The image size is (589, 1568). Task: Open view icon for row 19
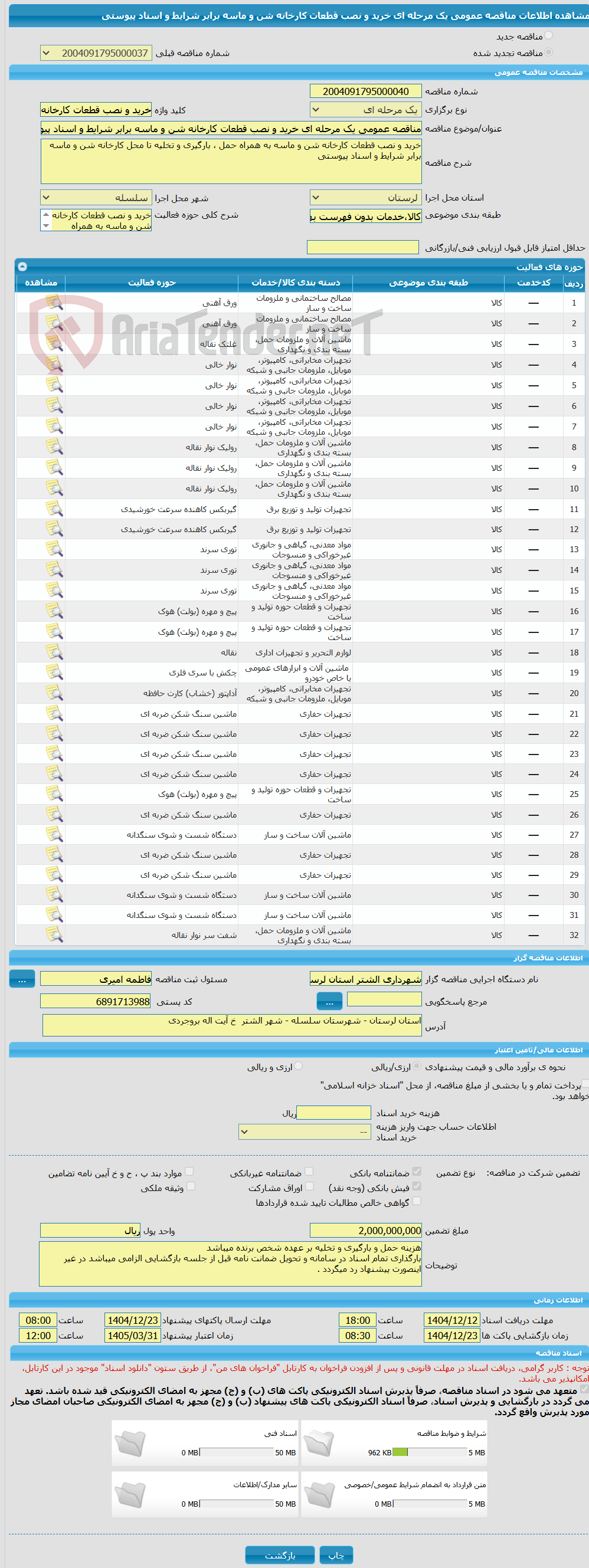[x=54, y=673]
